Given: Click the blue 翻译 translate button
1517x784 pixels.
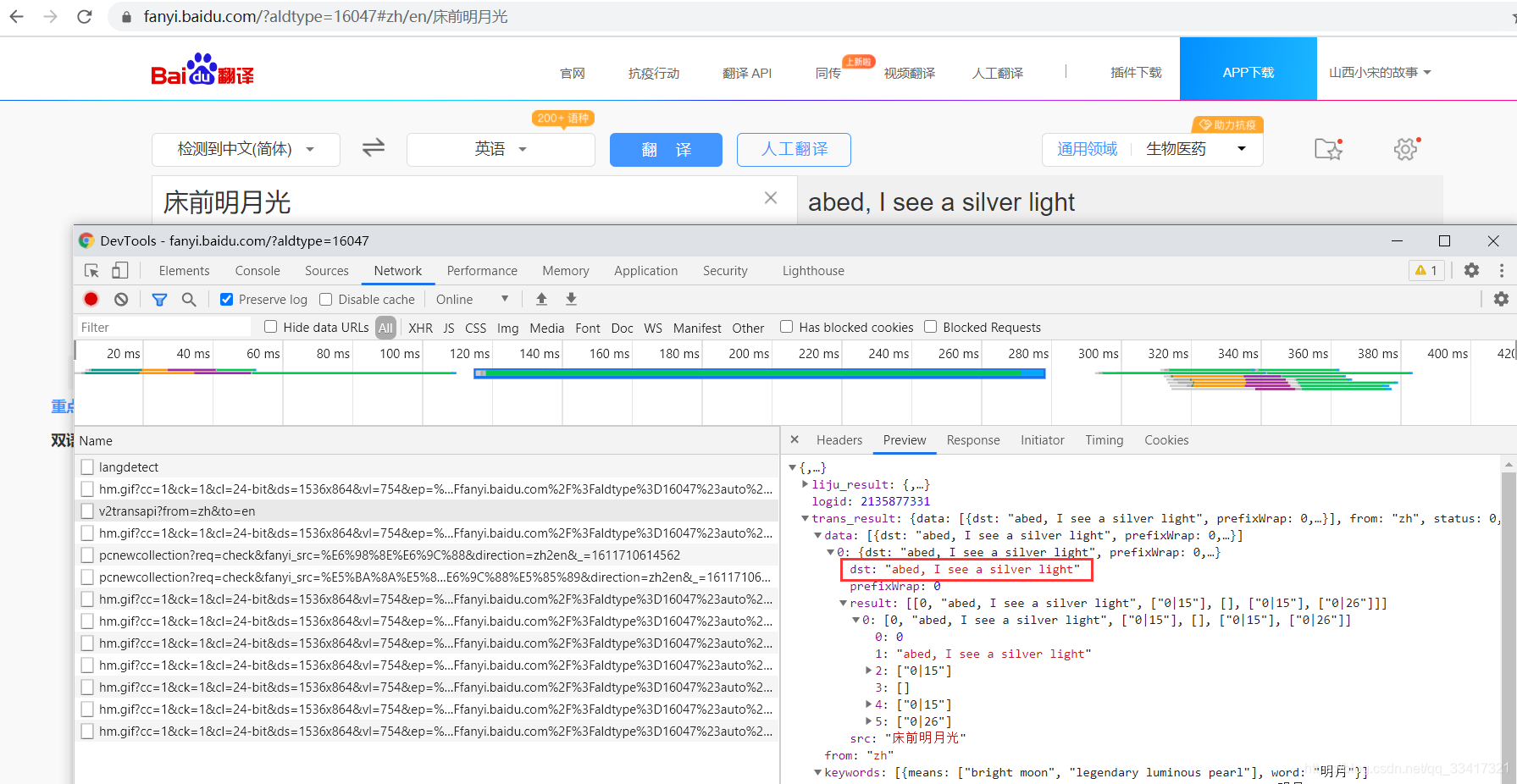Looking at the screenshot, I should tap(666, 150).
